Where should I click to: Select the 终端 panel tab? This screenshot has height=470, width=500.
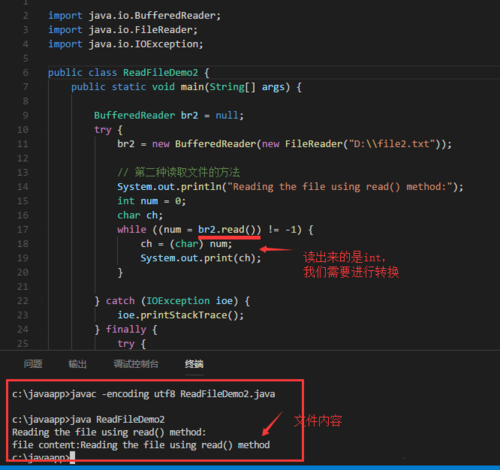click(x=194, y=364)
